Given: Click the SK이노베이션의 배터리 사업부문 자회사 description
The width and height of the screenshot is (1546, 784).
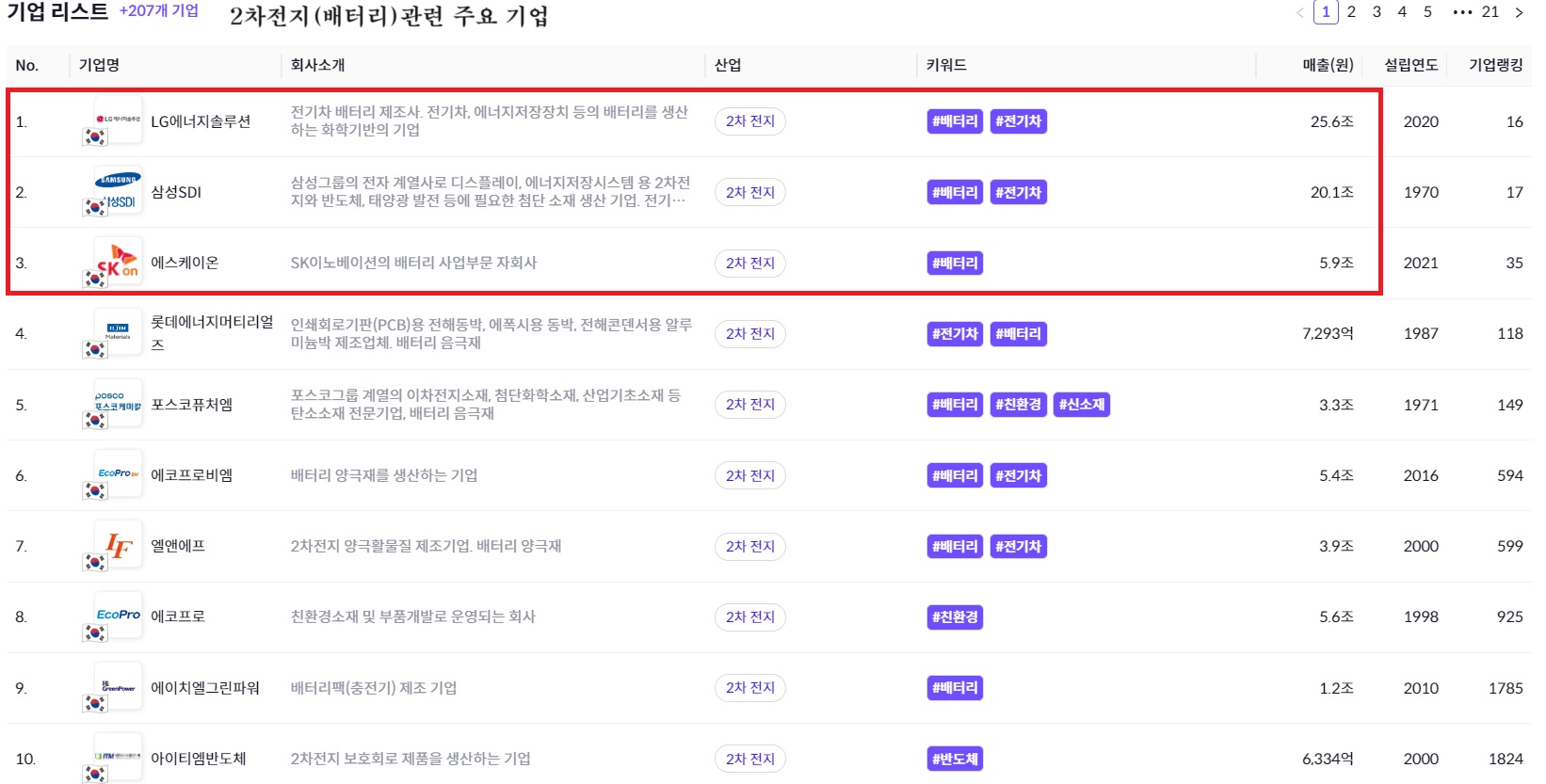Looking at the screenshot, I should click(413, 263).
